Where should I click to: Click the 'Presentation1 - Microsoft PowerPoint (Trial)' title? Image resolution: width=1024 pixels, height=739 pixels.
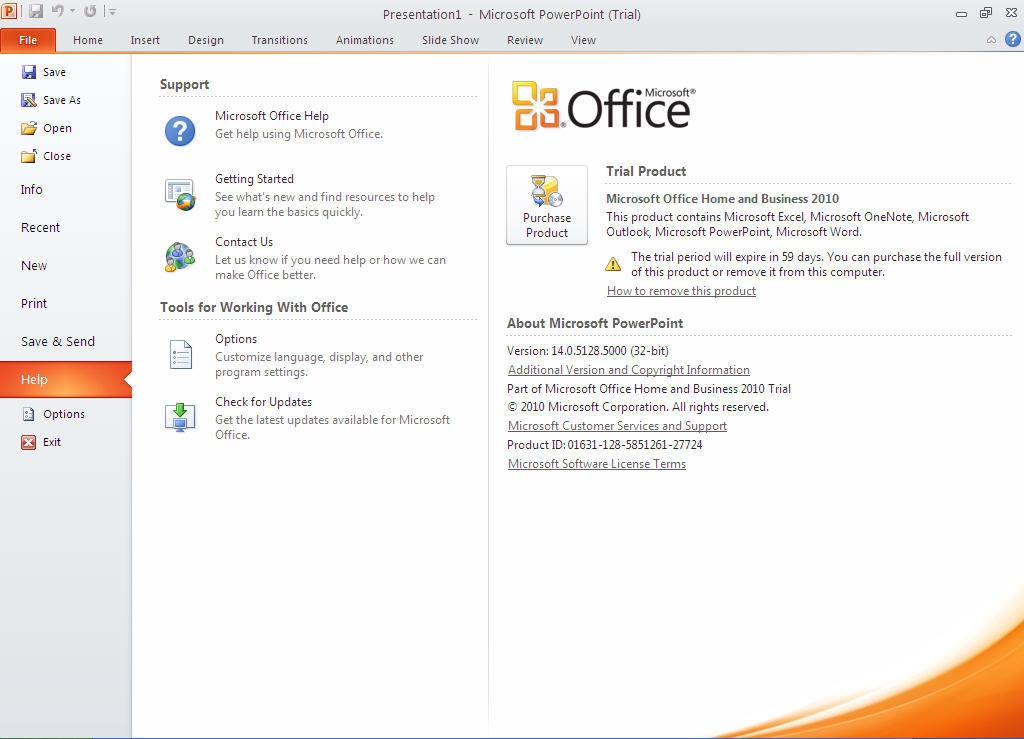(511, 14)
